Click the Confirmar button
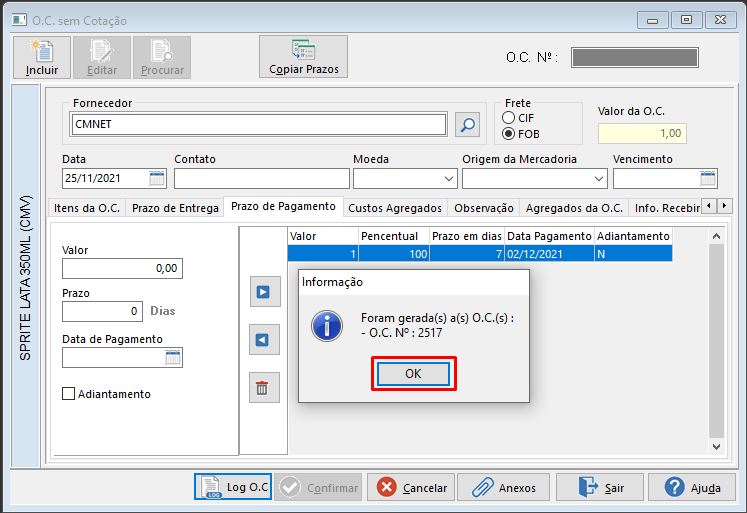 click(x=318, y=487)
